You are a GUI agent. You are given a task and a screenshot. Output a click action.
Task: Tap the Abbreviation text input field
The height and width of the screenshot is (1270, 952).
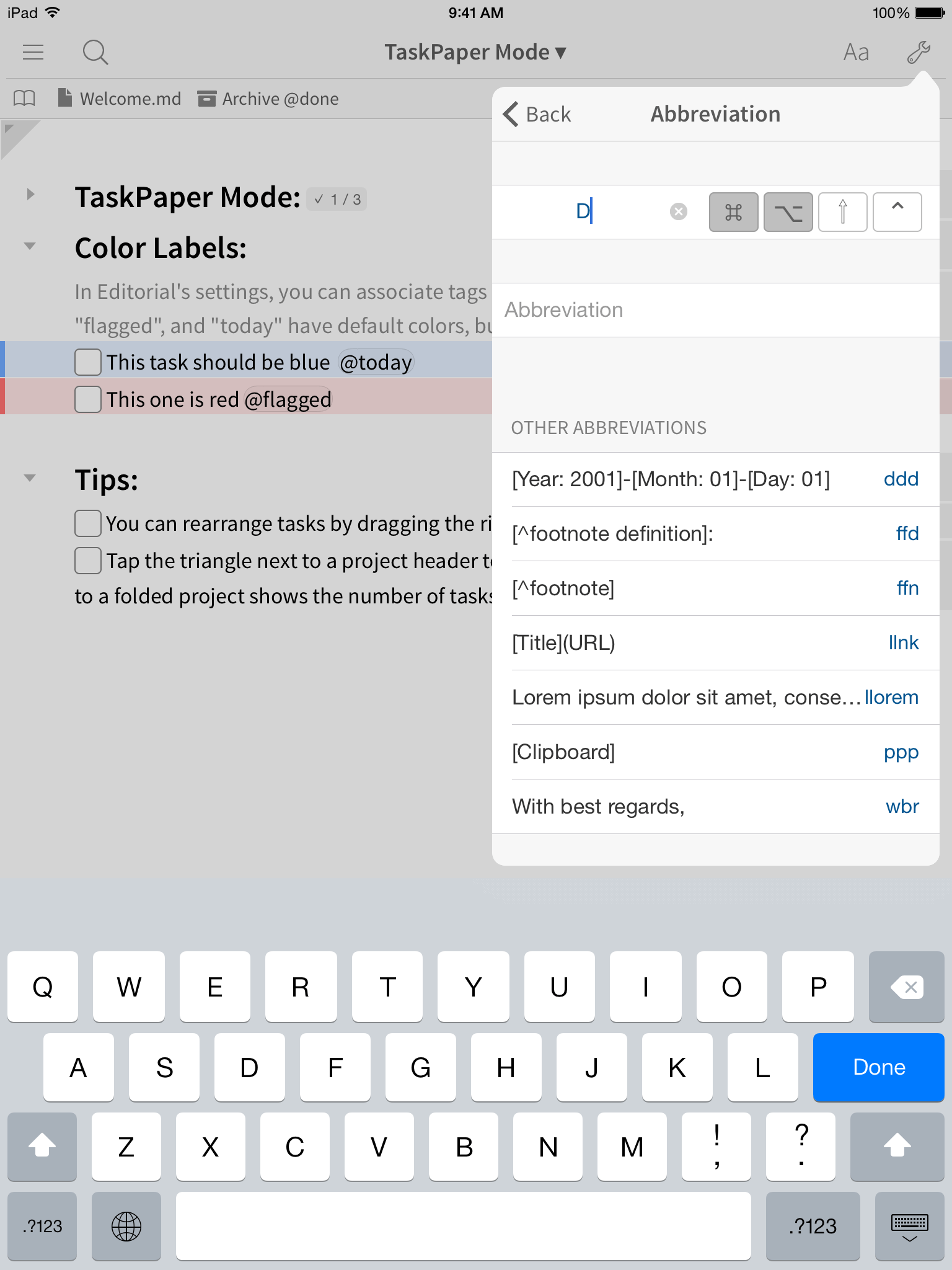(715, 310)
